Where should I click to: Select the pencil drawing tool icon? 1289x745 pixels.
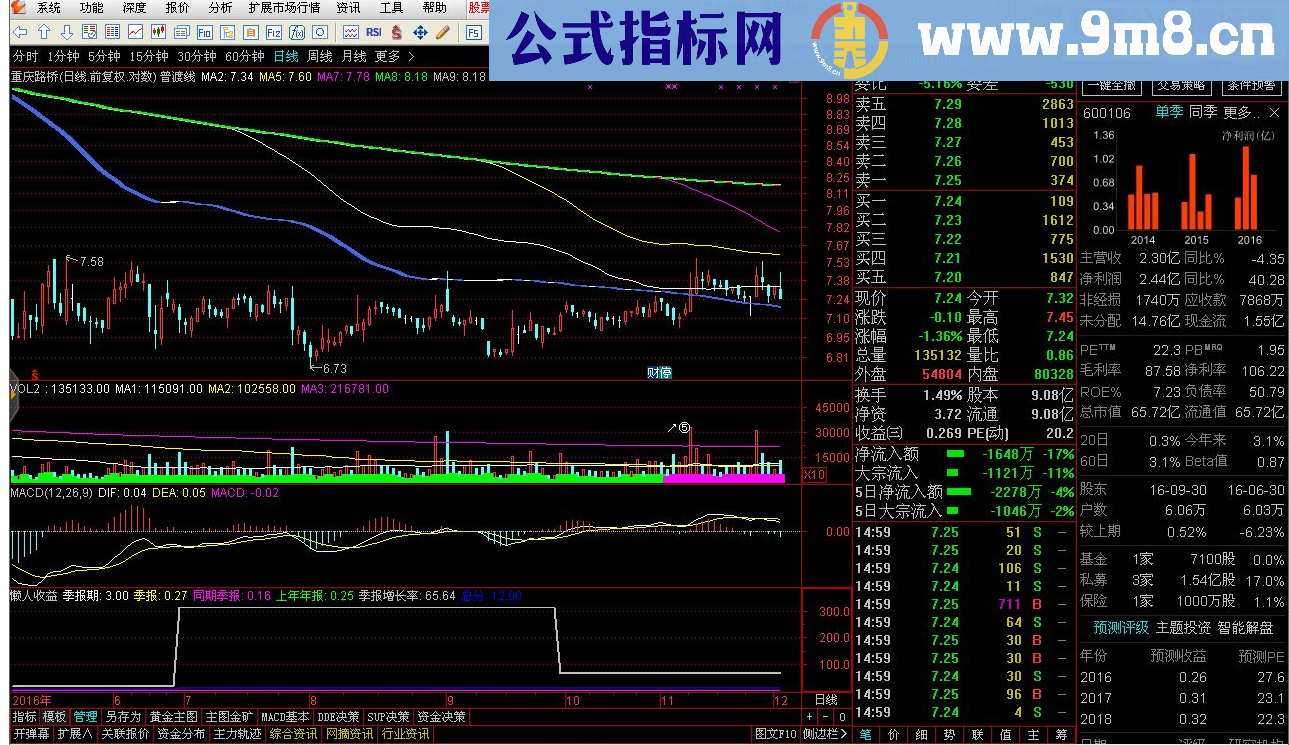(x=443, y=32)
